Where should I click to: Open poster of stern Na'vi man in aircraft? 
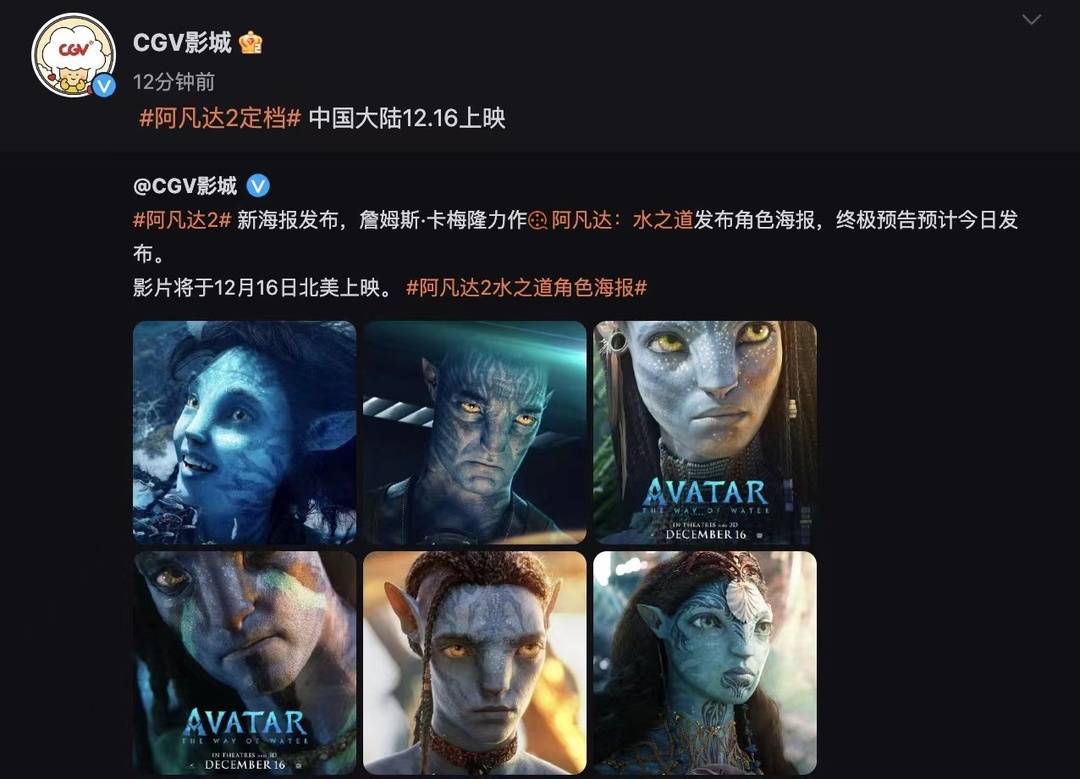[475, 433]
